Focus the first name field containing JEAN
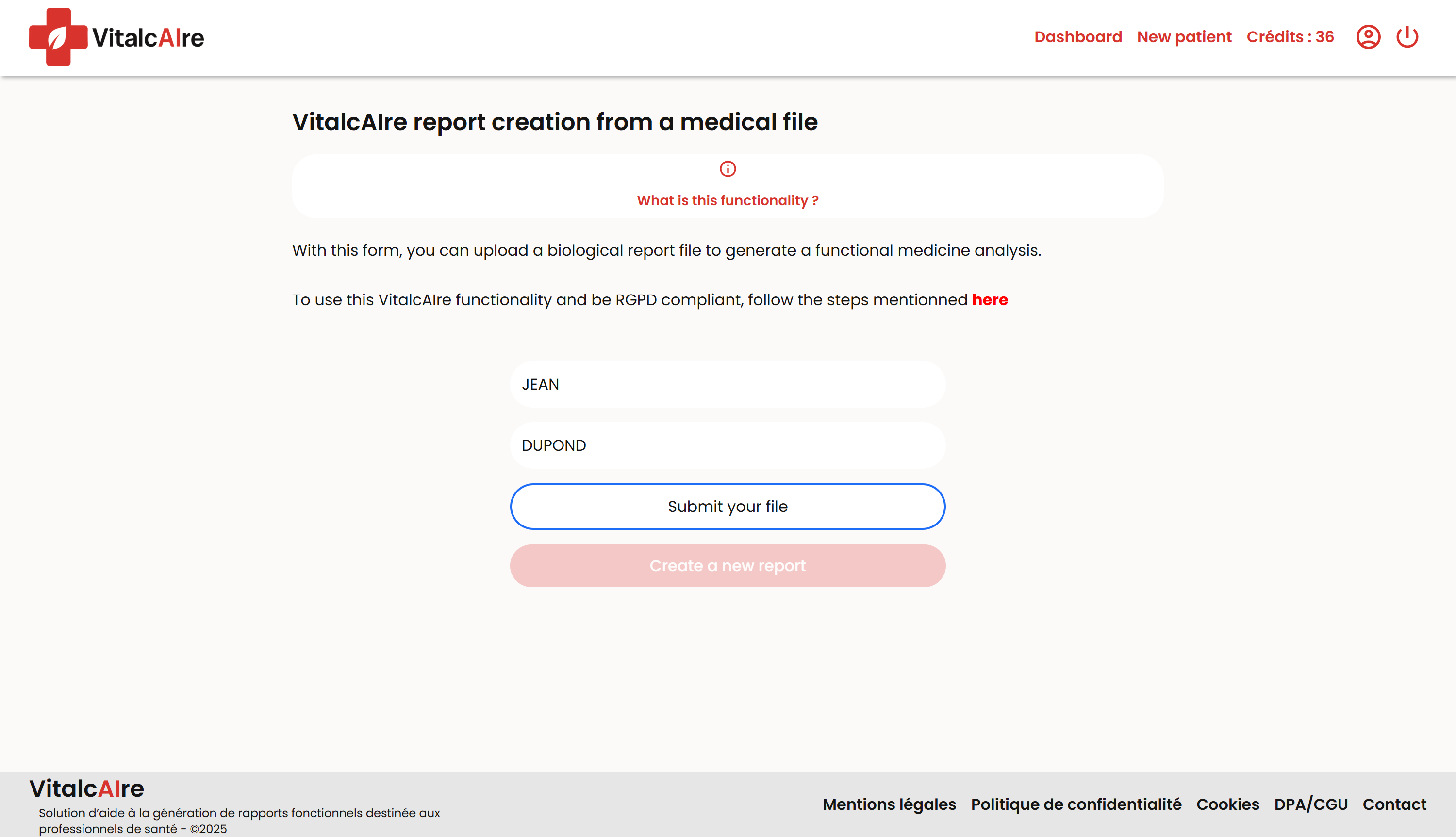1456x837 pixels. (x=727, y=385)
